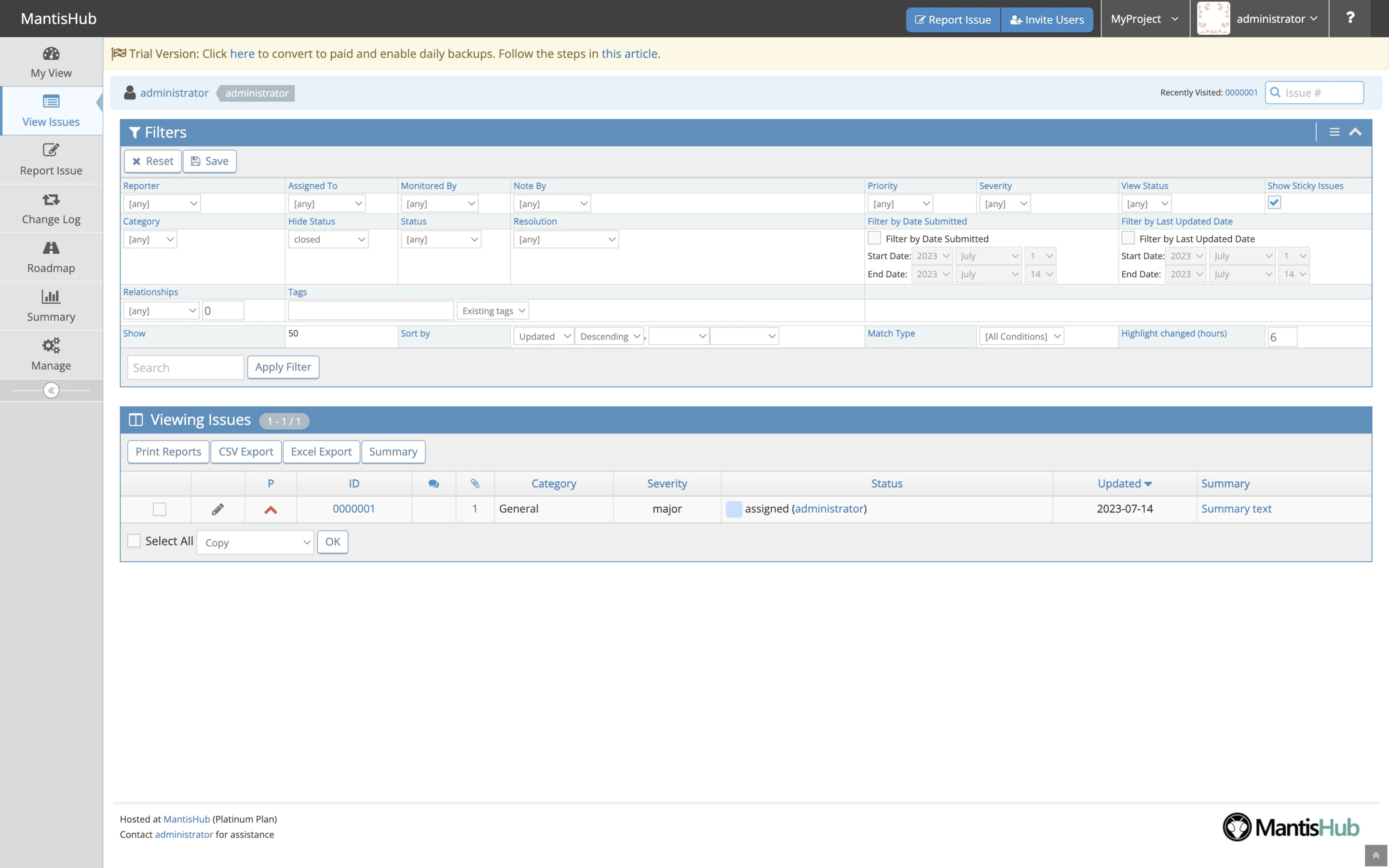Click the Save filter button
The image size is (1389, 868).
(x=209, y=162)
